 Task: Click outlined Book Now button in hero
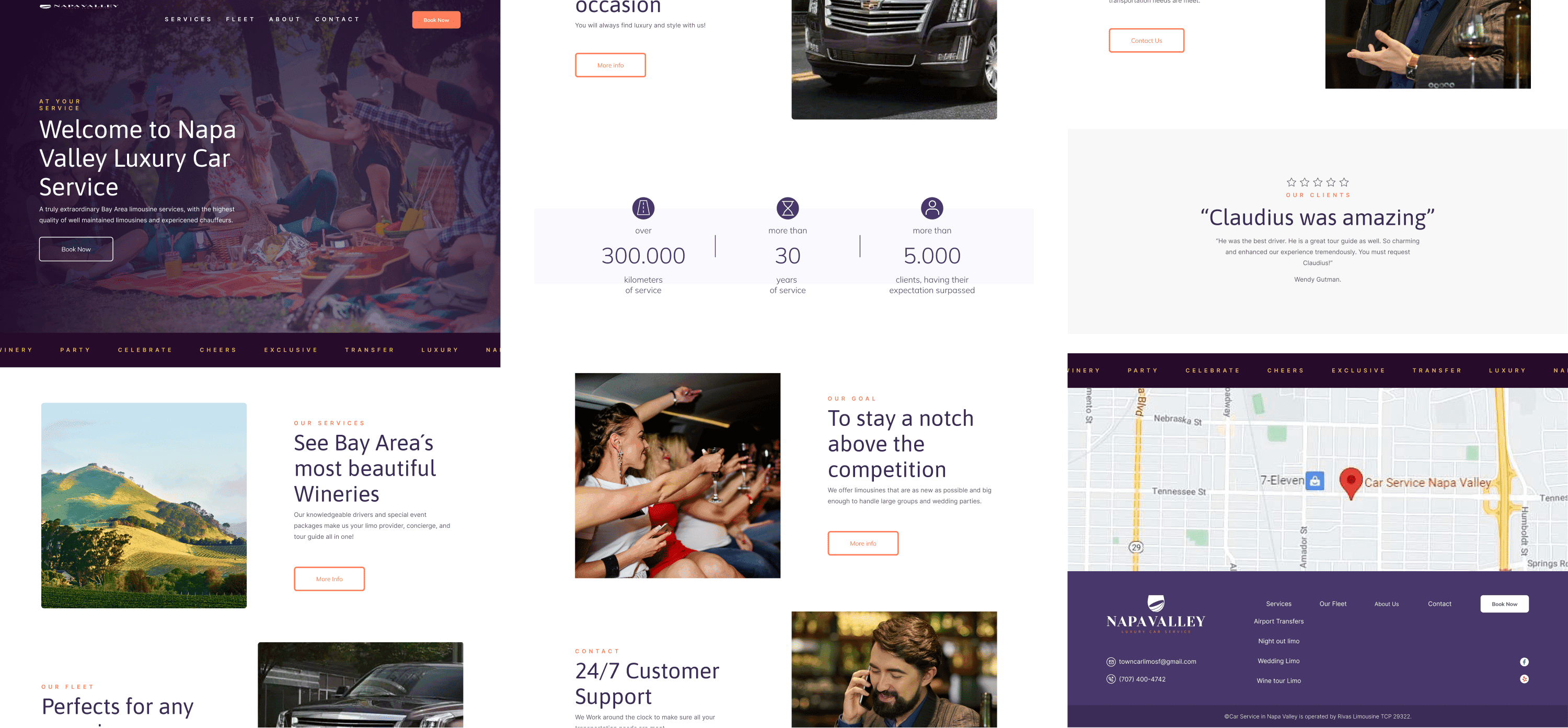click(76, 249)
